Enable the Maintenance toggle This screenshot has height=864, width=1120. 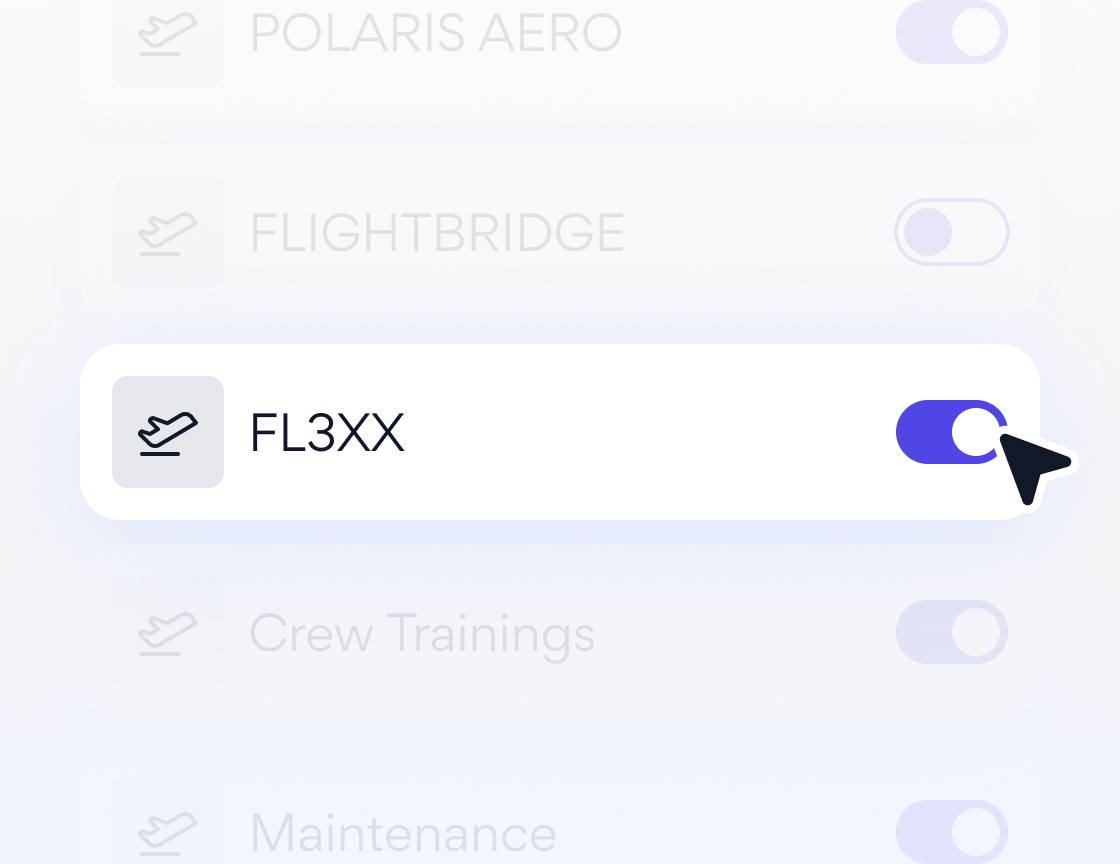click(x=951, y=832)
